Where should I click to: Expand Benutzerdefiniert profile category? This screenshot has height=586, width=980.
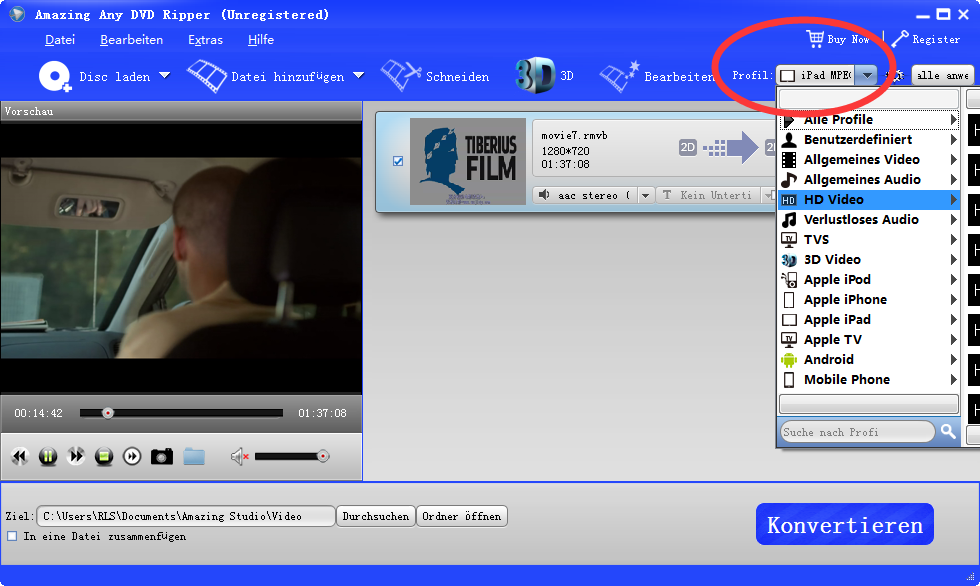[x=869, y=139]
